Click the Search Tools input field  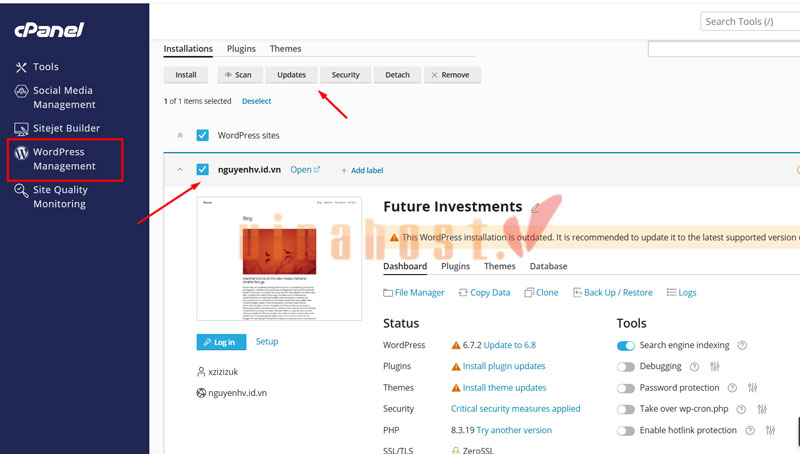(750, 21)
